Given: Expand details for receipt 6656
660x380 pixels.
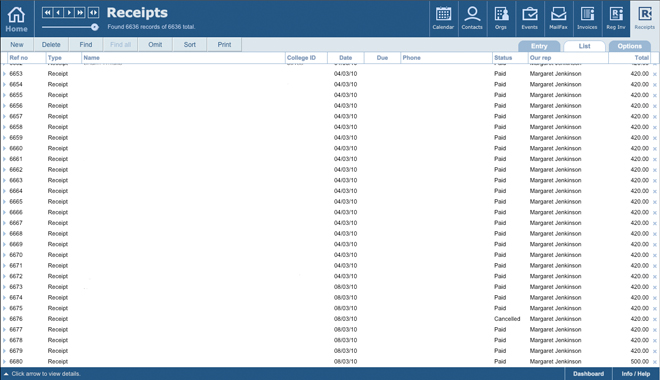Looking at the screenshot, I should pos(4,106).
